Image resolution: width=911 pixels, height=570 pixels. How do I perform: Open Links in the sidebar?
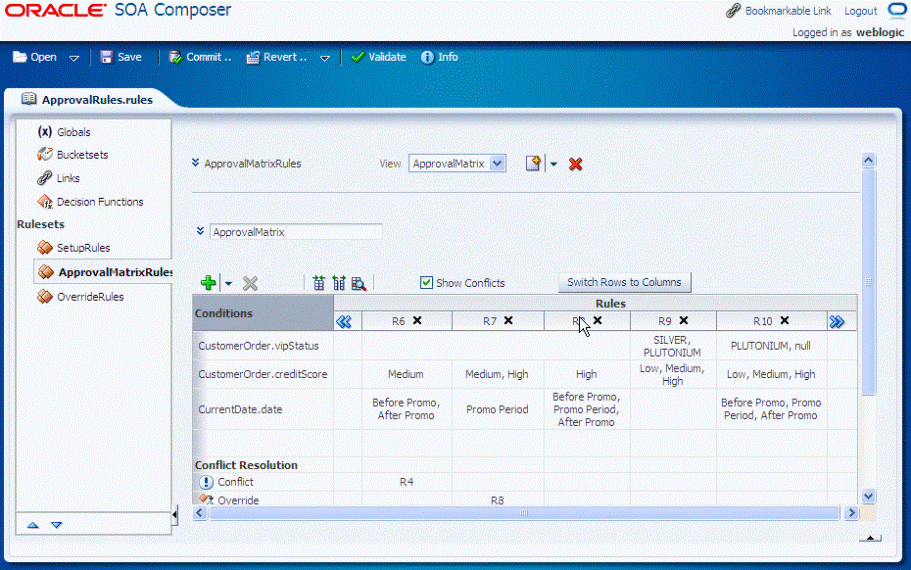[x=68, y=178]
